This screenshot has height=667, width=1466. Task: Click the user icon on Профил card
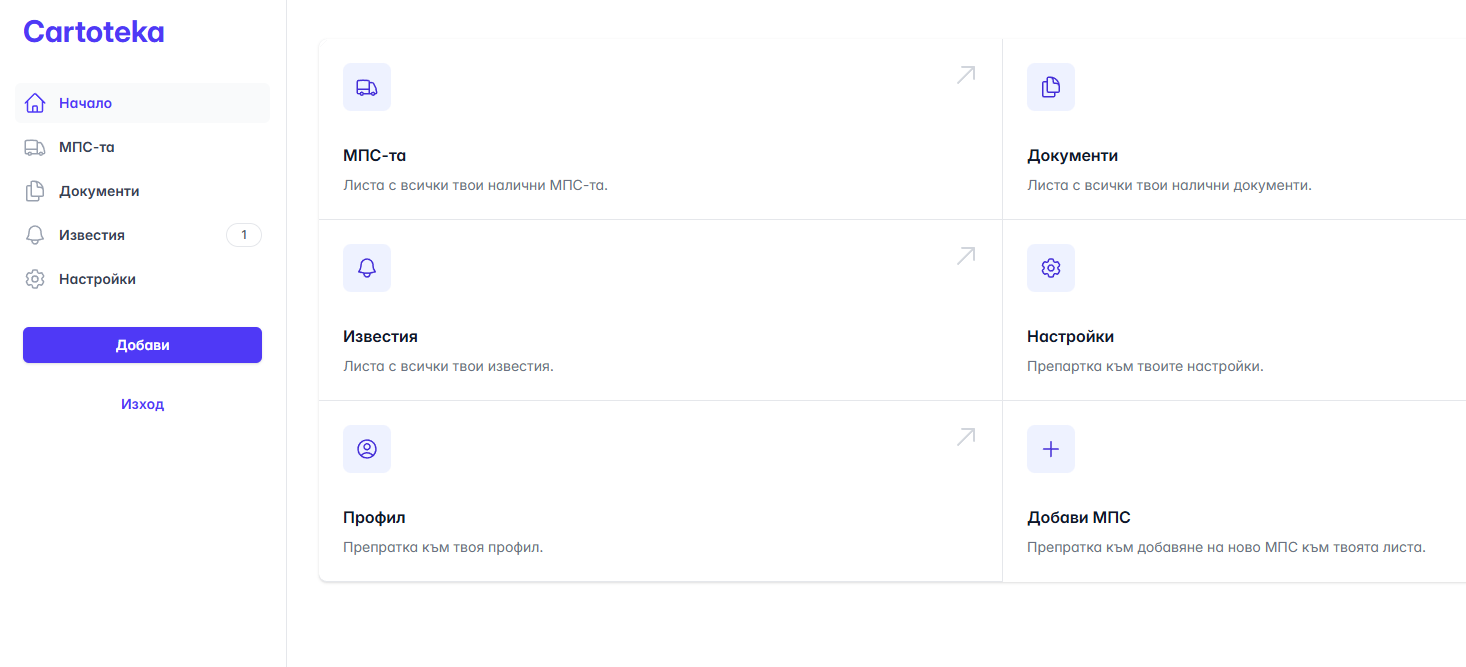pyautogui.click(x=367, y=449)
